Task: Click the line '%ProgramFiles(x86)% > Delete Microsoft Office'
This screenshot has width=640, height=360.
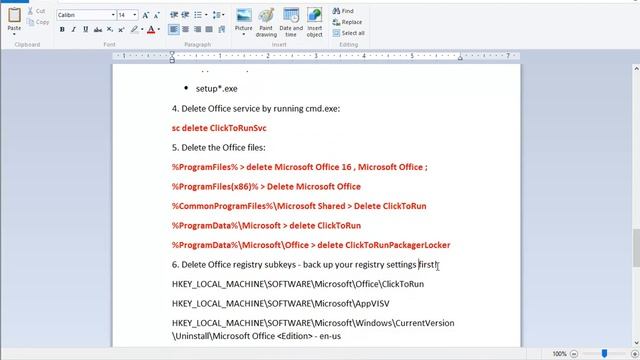Action: [266, 187]
